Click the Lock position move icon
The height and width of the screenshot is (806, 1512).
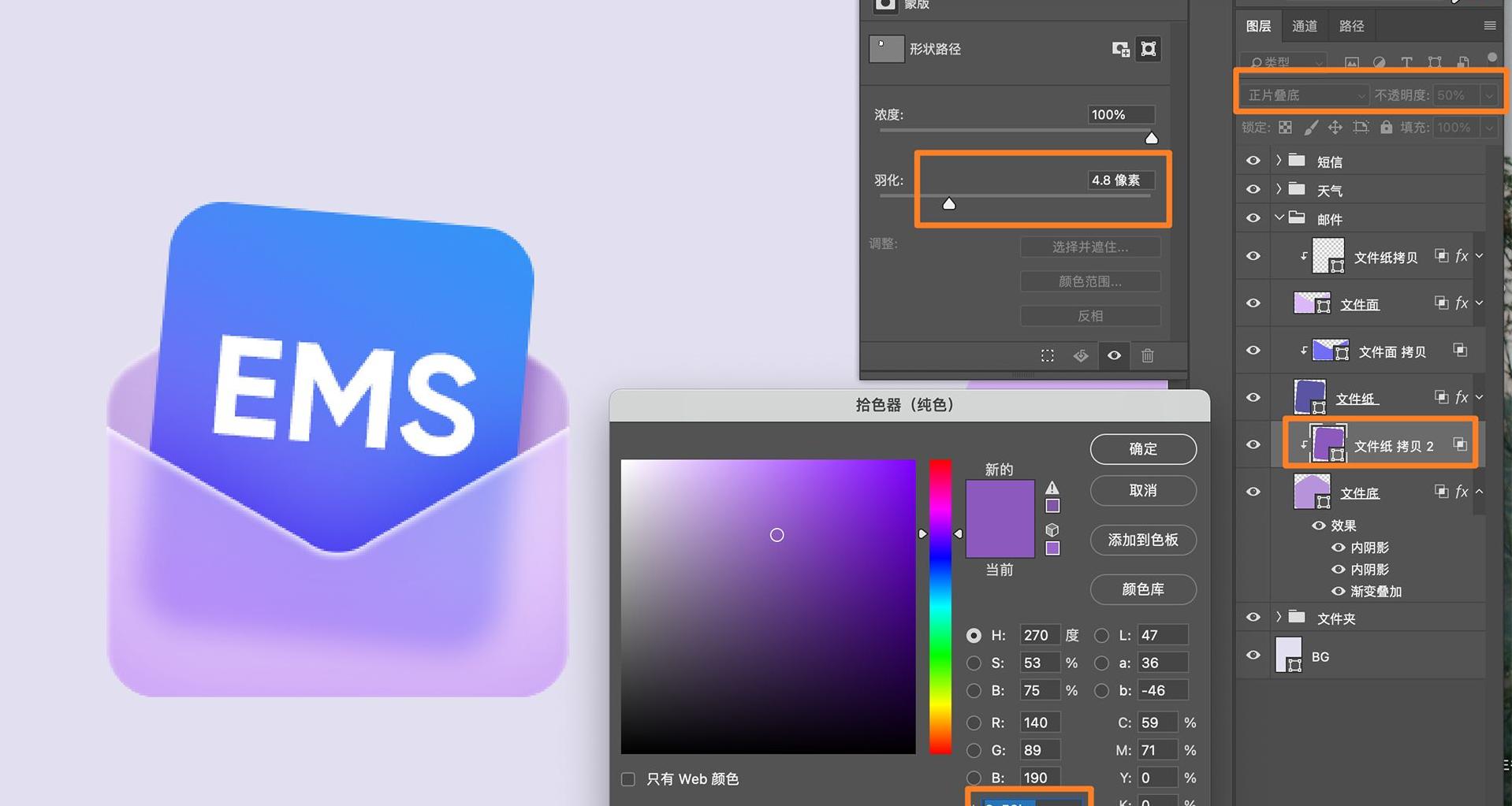click(1336, 128)
